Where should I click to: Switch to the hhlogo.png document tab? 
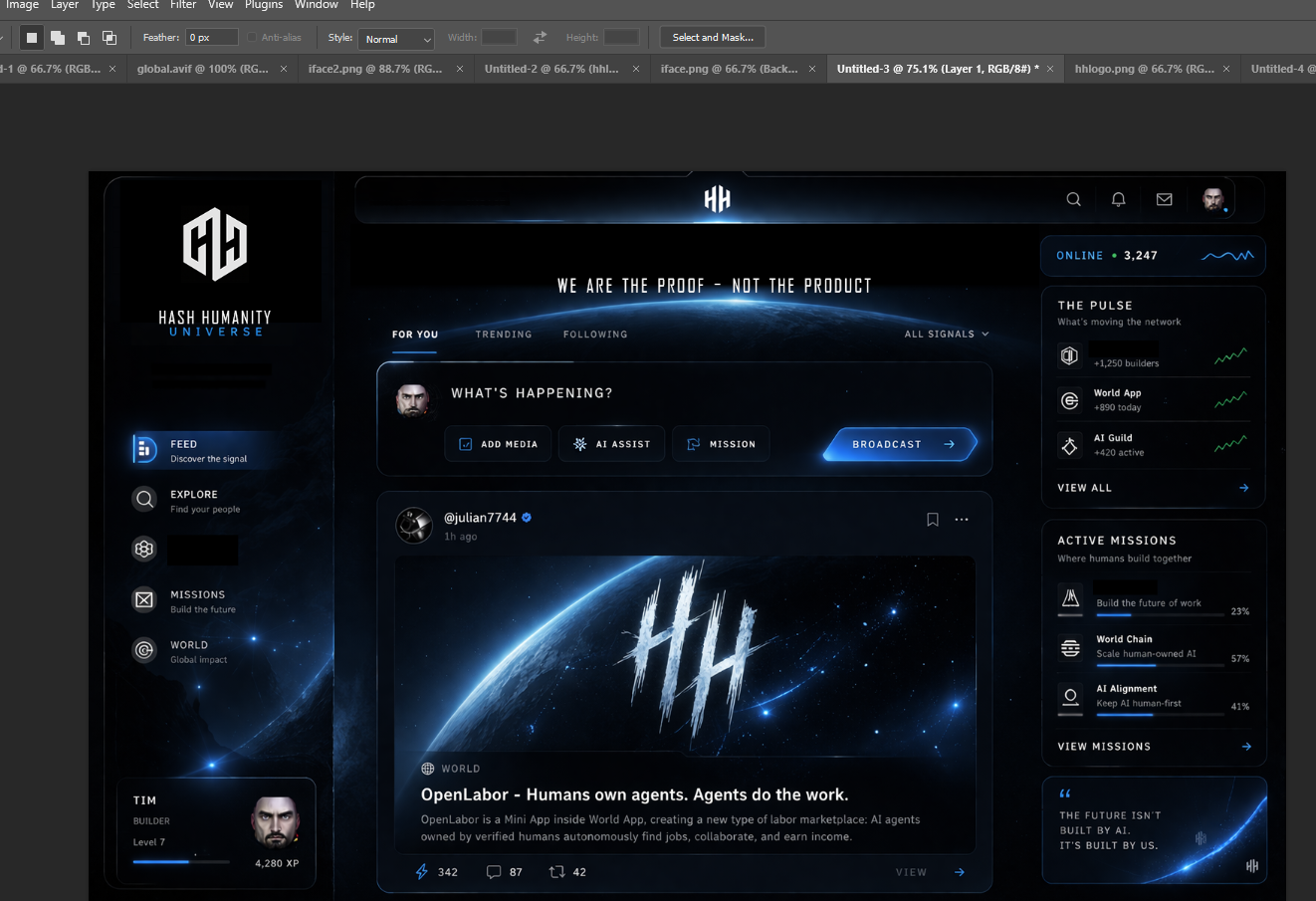1144,69
